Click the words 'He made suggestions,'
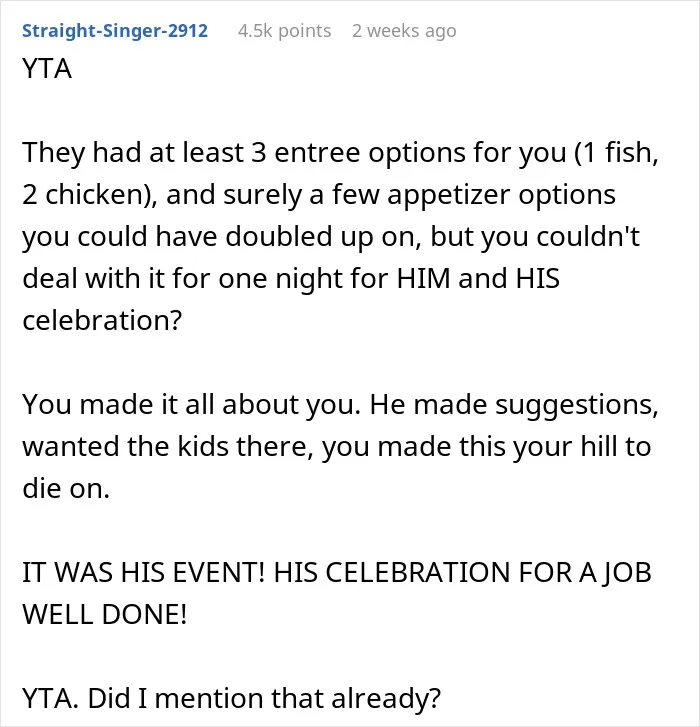Screen dimensions: 700x727 click(x=514, y=405)
